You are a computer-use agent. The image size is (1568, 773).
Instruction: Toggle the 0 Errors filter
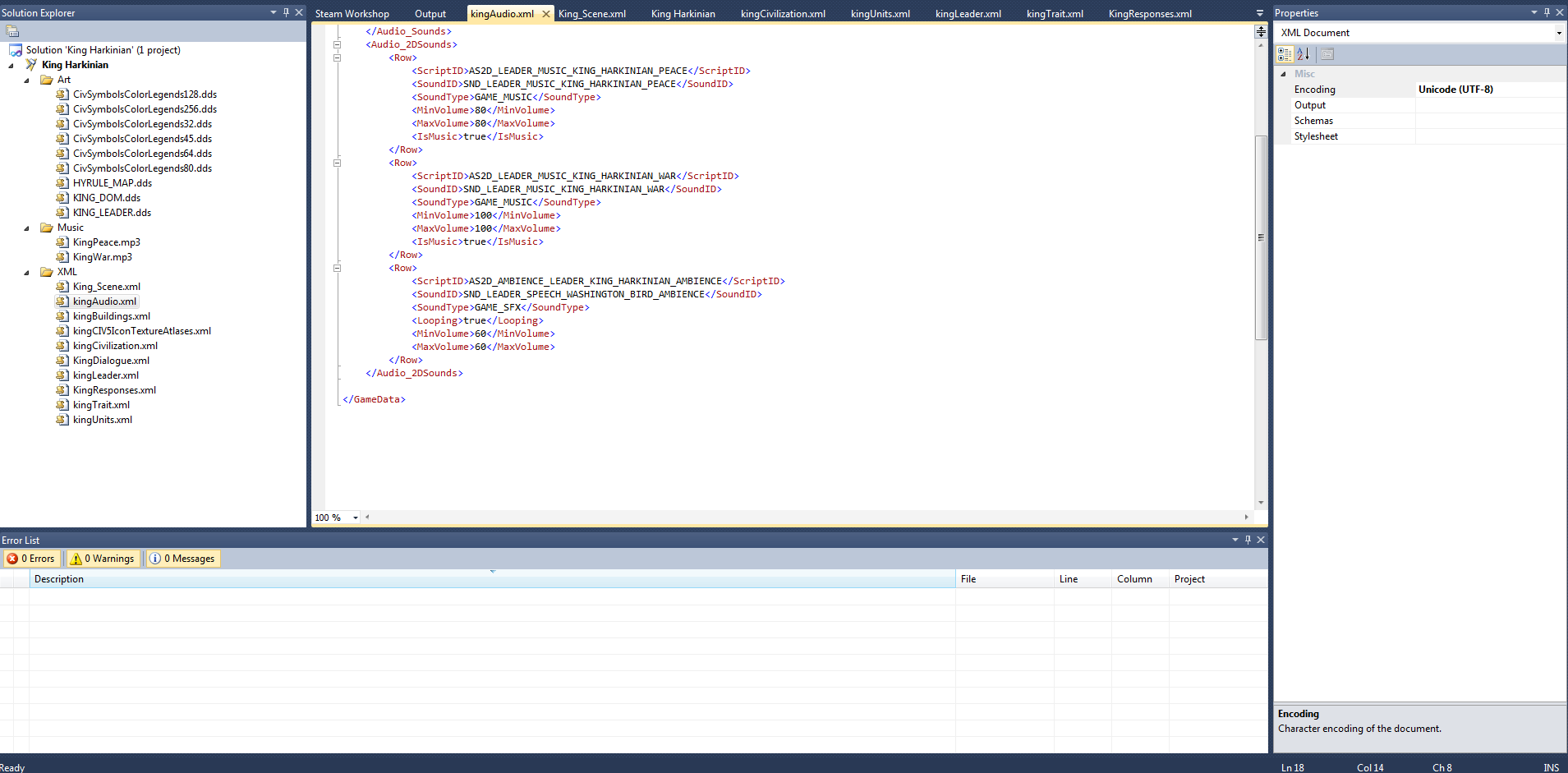[x=31, y=559]
